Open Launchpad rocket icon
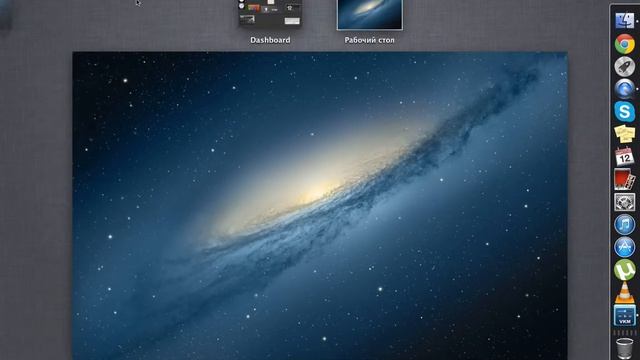 [625, 67]
